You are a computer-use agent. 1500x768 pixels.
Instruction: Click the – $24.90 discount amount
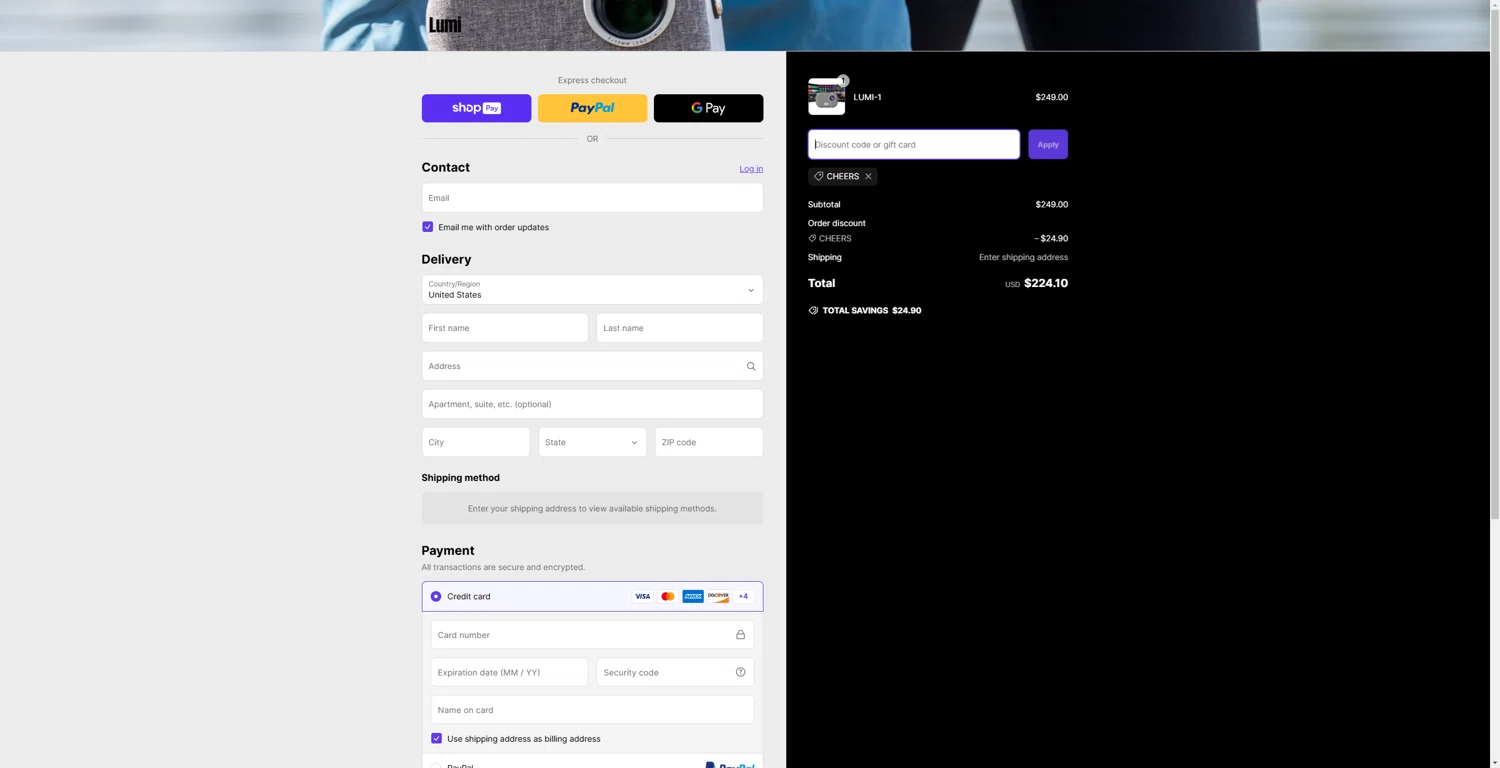1051,238
